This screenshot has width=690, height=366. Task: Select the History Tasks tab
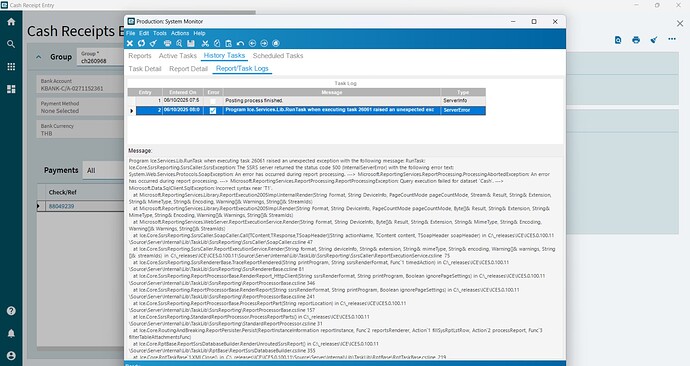click(224, 55)
